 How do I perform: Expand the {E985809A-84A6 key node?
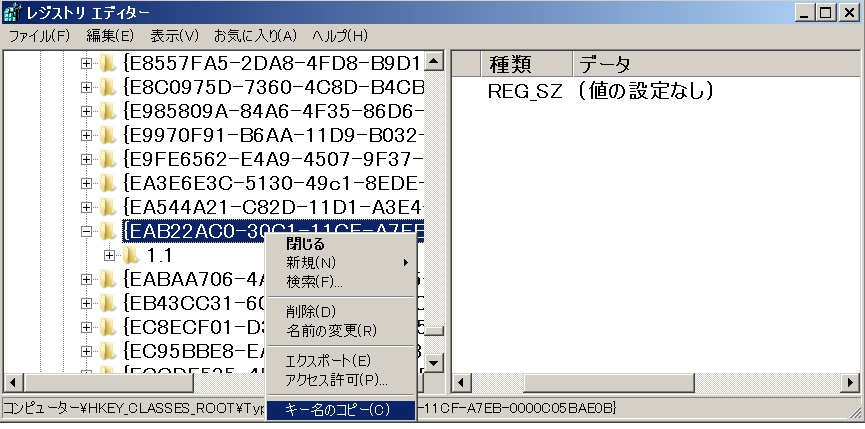(86, 111)
